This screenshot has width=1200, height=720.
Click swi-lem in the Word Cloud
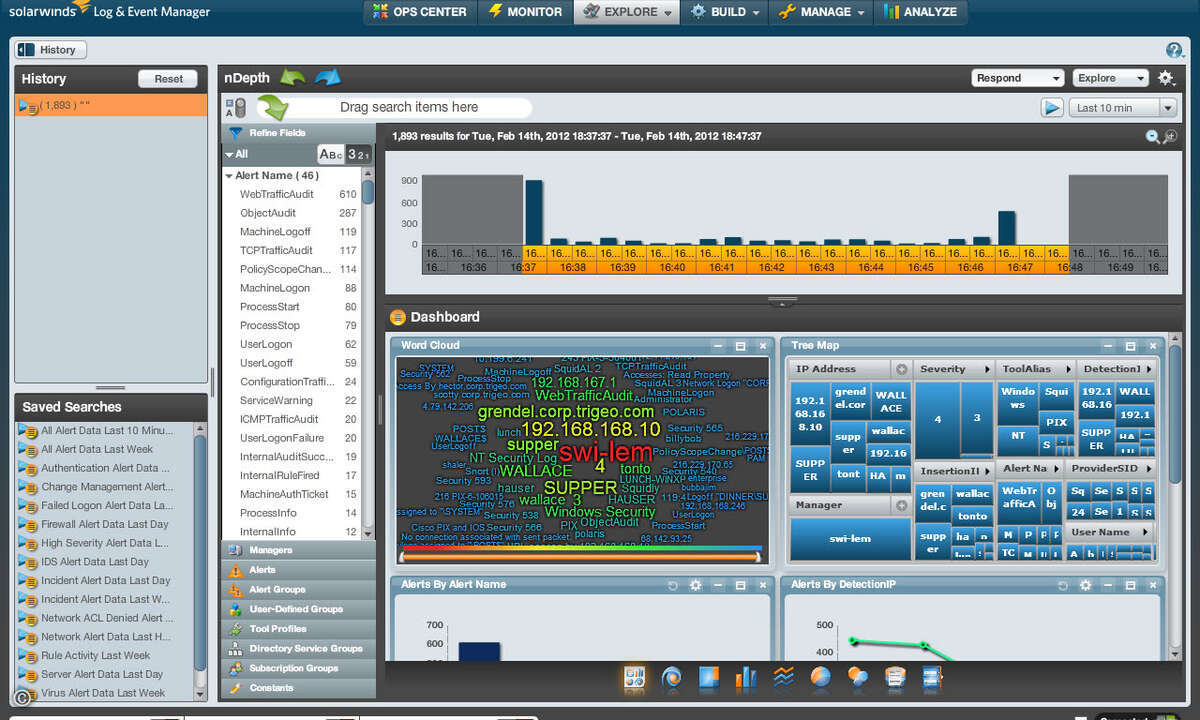(x=606, y=452)
